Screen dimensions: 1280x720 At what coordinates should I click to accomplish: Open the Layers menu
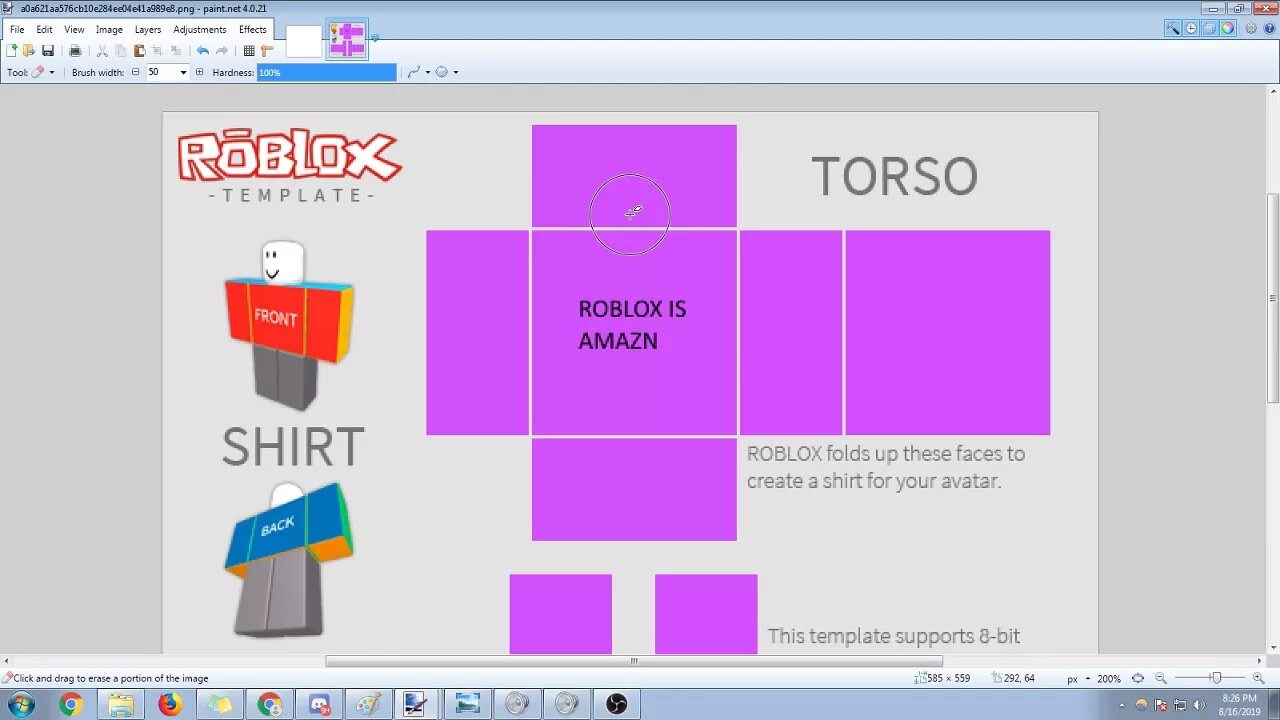(x=148, y=30)
